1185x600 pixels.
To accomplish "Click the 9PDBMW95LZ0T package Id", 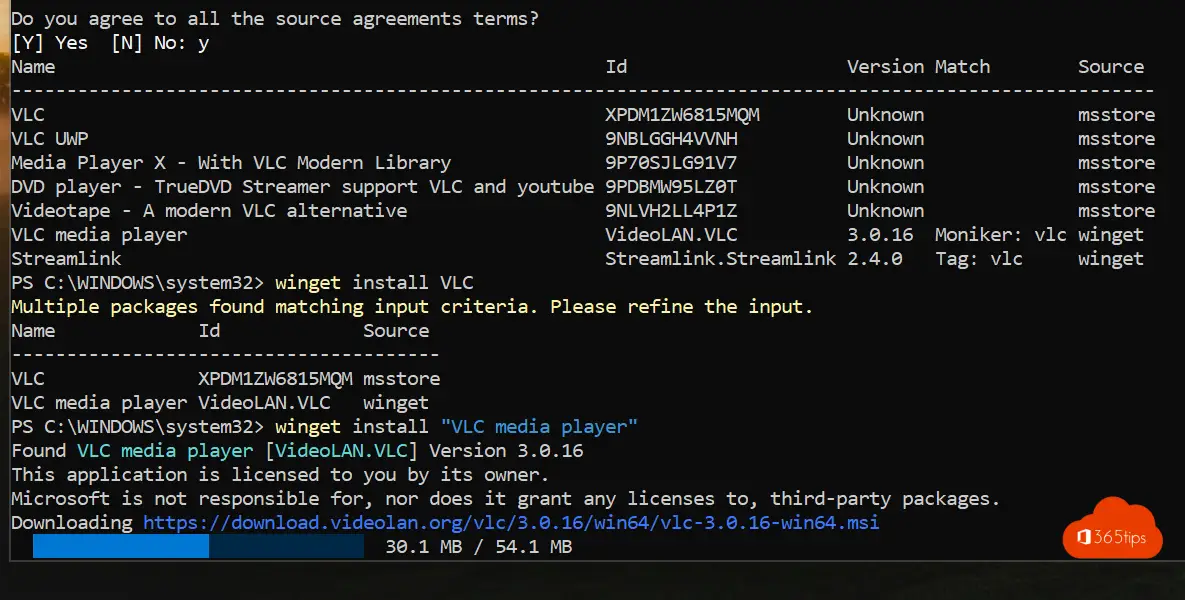I will coord(671,187).
